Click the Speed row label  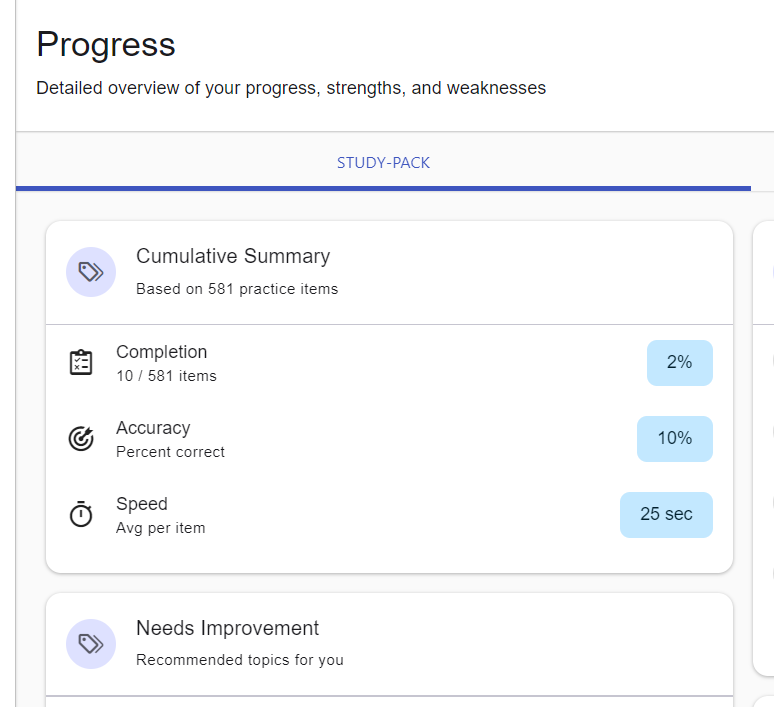pyautogui.click(x=142, y=504)
